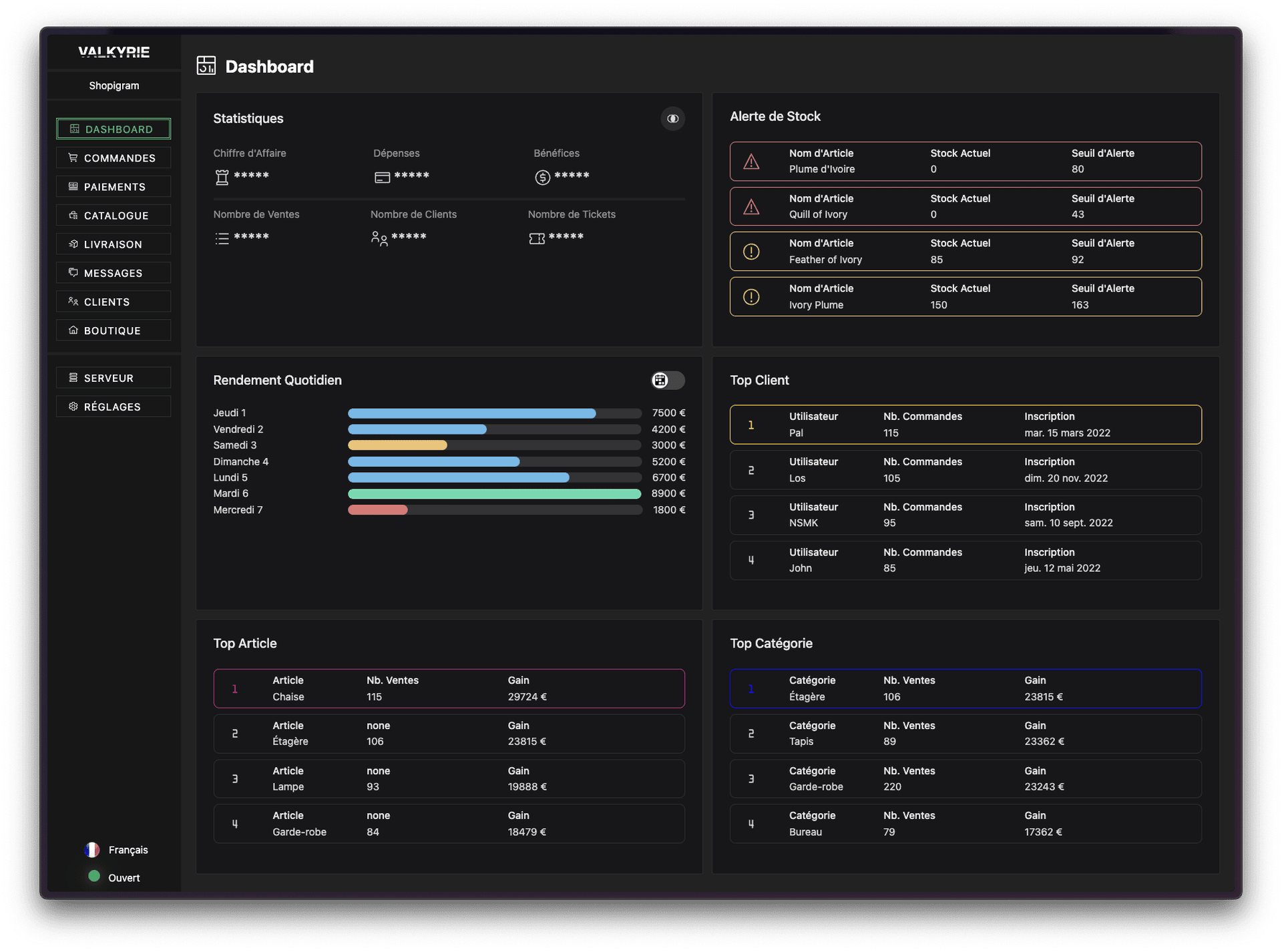Click the Mardi 6 green progress bar

pyautogui.click(x=494, y=493)
